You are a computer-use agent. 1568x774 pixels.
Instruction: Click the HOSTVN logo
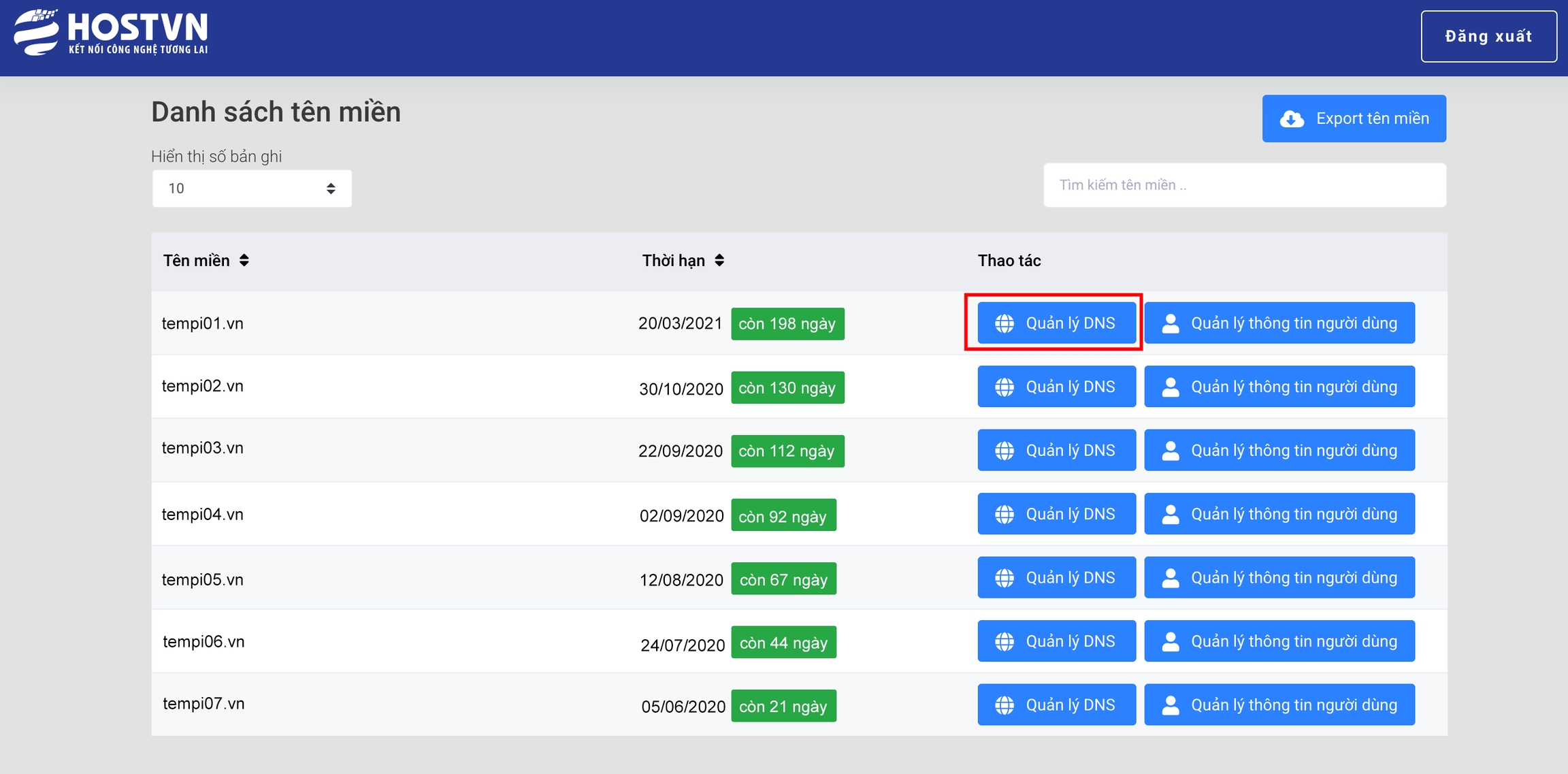click(x=112, y=32)
